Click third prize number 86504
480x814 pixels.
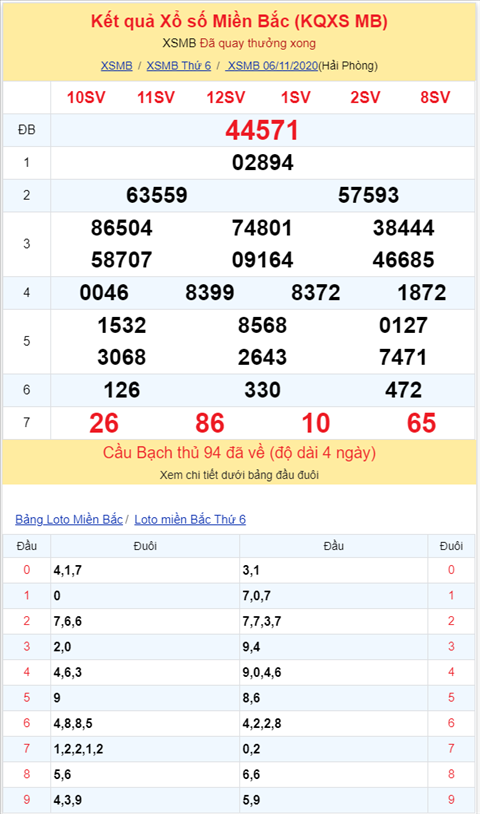[121, 228]
